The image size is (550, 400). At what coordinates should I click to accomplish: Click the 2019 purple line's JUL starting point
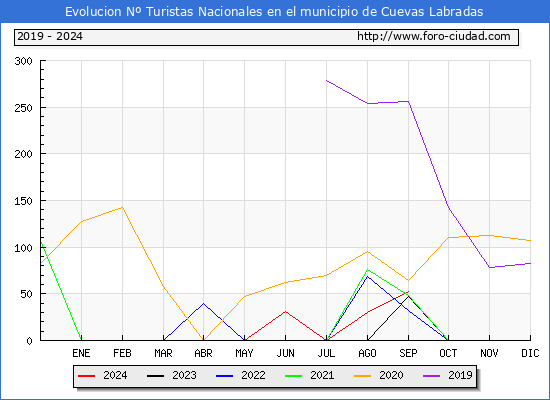coord(327,80)
